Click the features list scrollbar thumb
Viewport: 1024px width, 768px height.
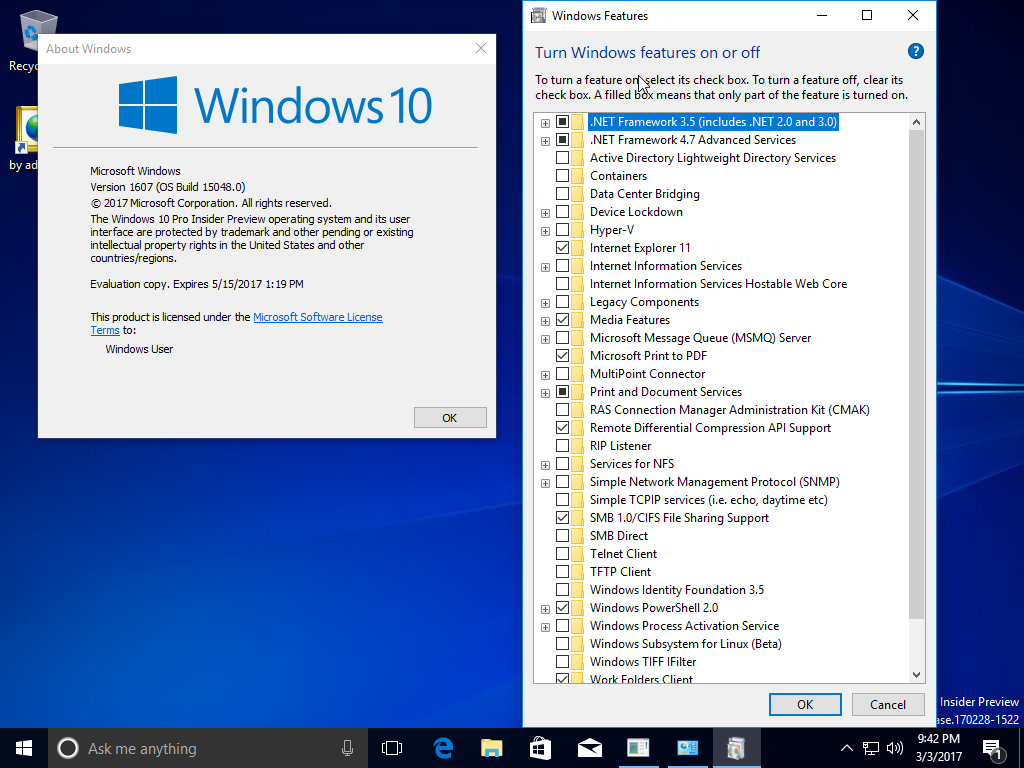[916, 374]
